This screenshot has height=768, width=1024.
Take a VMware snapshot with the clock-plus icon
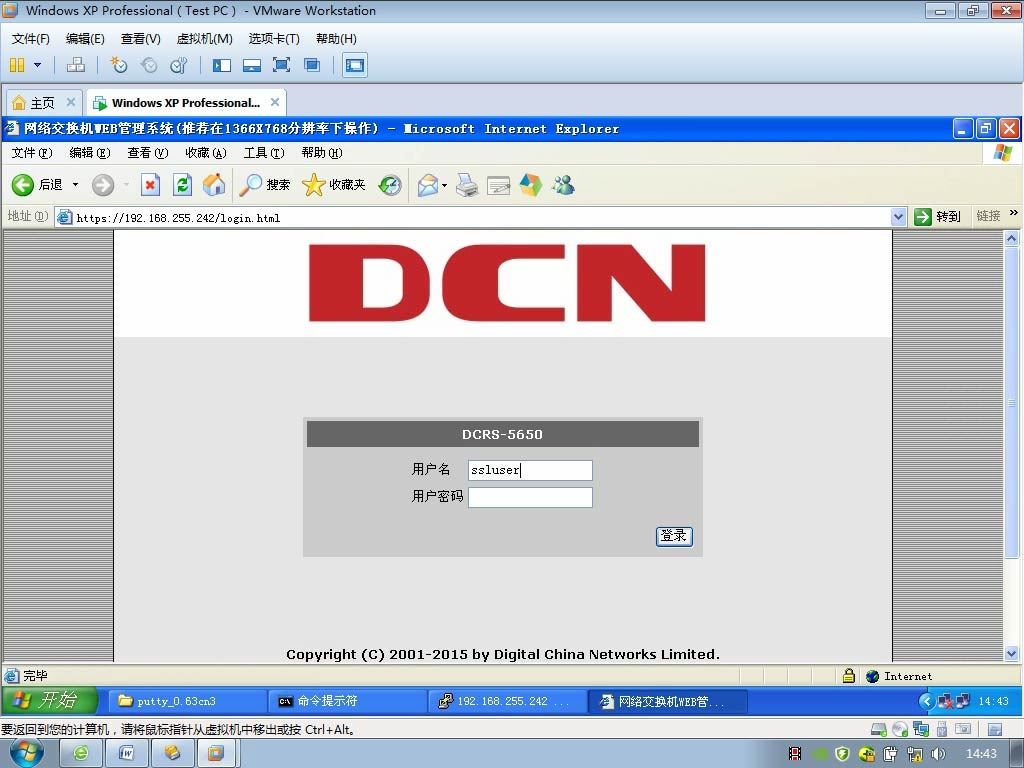(118, 65)
